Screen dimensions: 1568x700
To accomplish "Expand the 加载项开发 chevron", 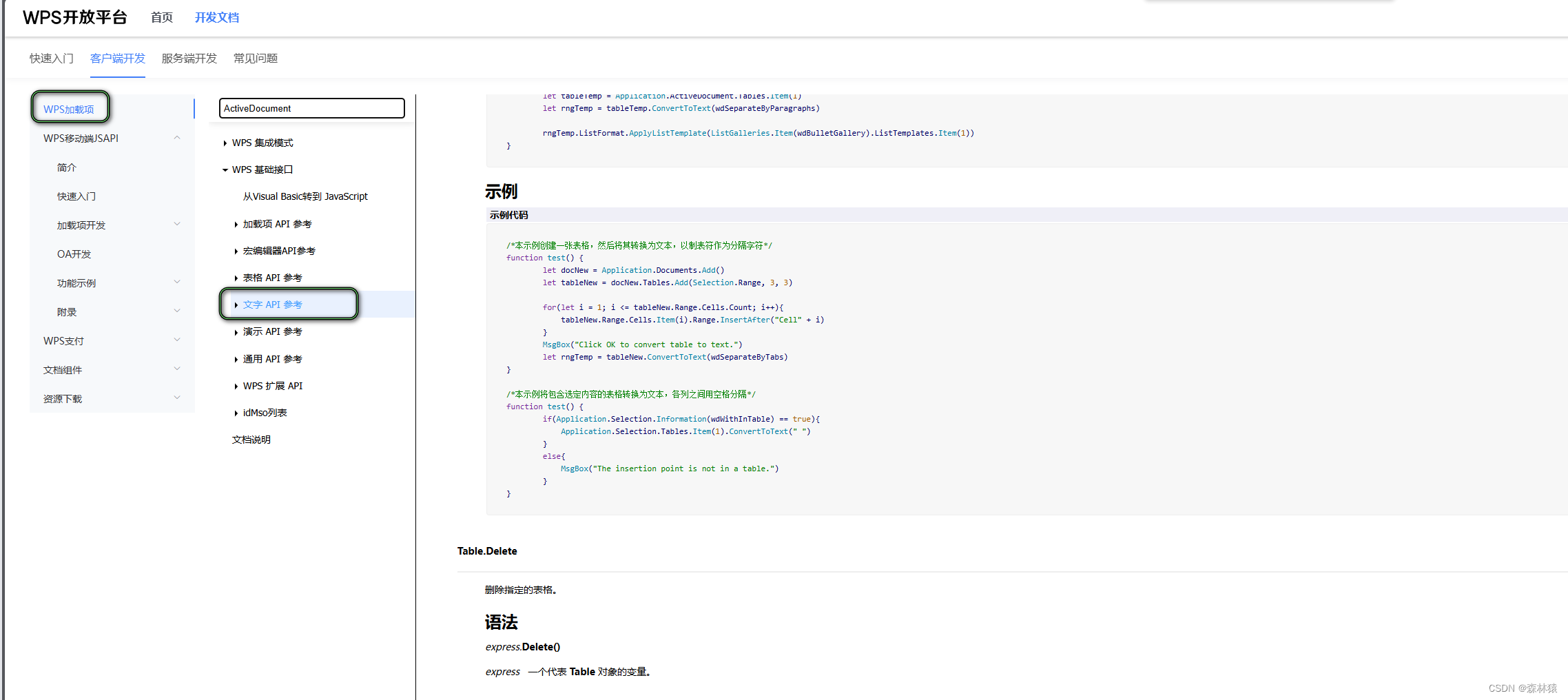I will 177,224.
